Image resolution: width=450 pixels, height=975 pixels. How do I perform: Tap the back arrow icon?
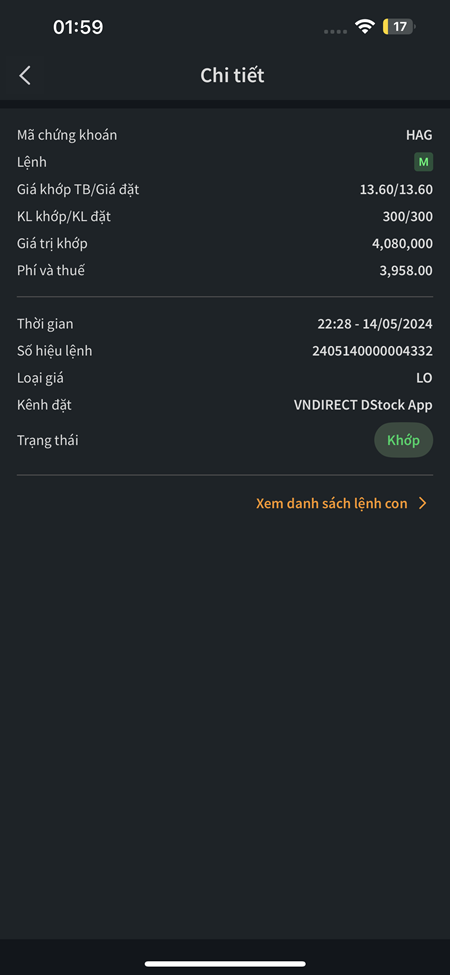pyautogui.click(x=25, y=76)
